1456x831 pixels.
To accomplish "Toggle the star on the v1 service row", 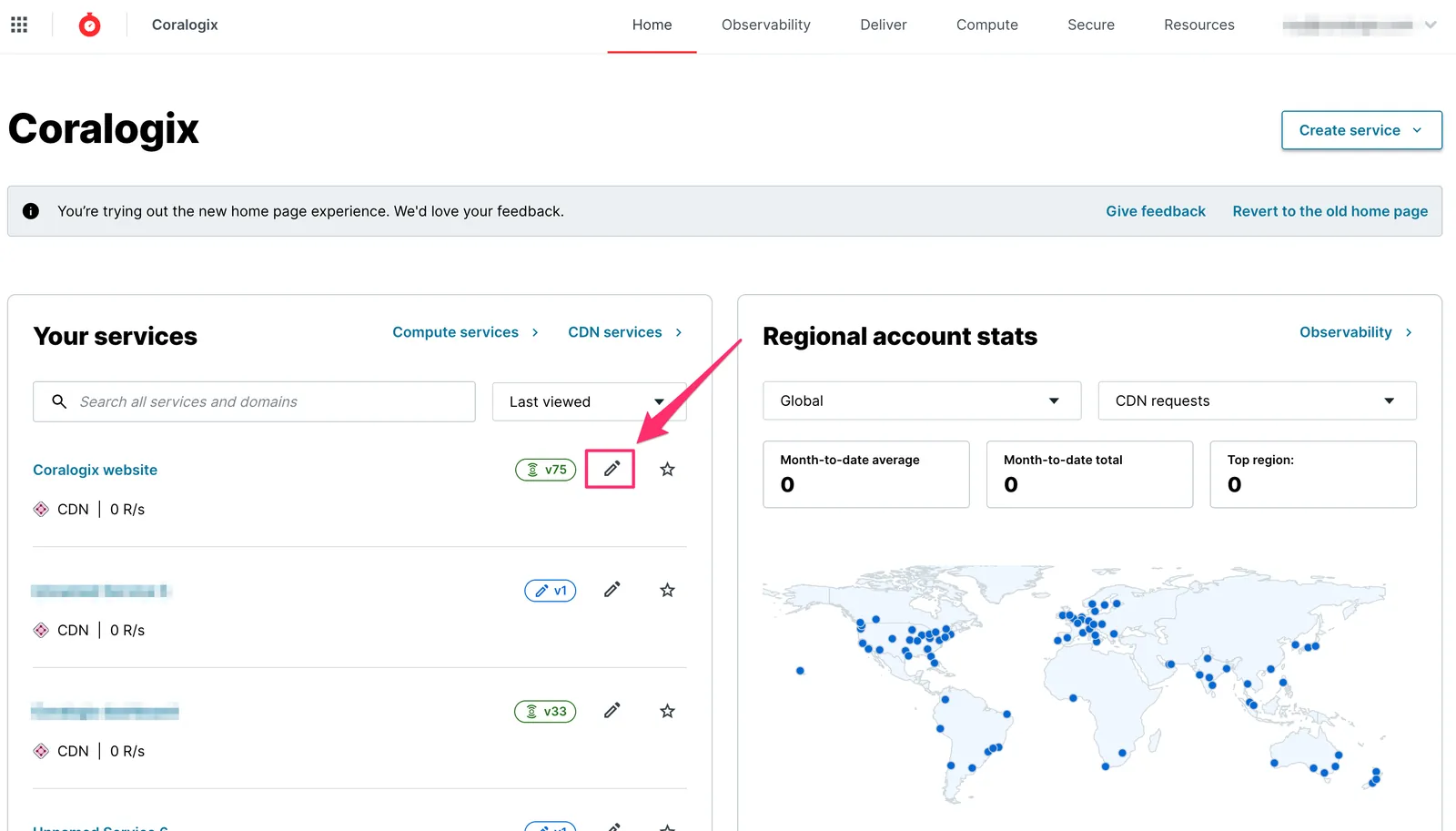I will tap(667, 590).
